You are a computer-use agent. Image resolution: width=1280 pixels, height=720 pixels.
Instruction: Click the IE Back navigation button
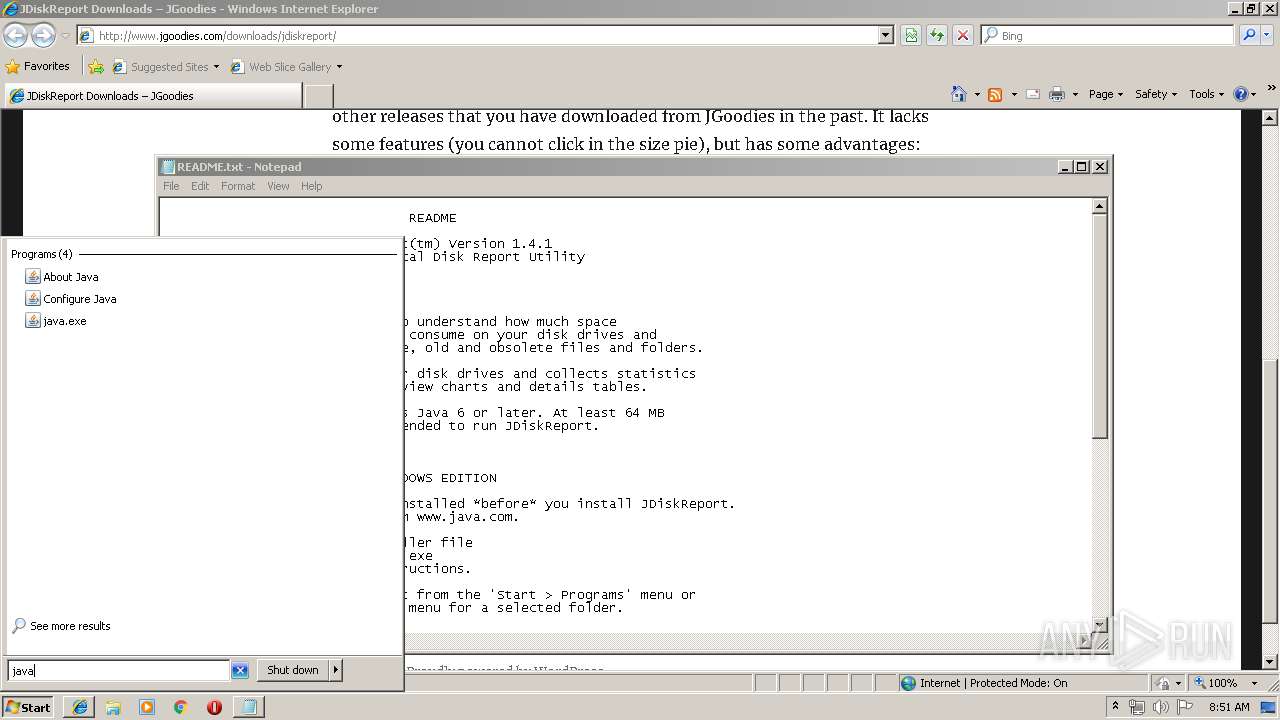tap(15, 35)
